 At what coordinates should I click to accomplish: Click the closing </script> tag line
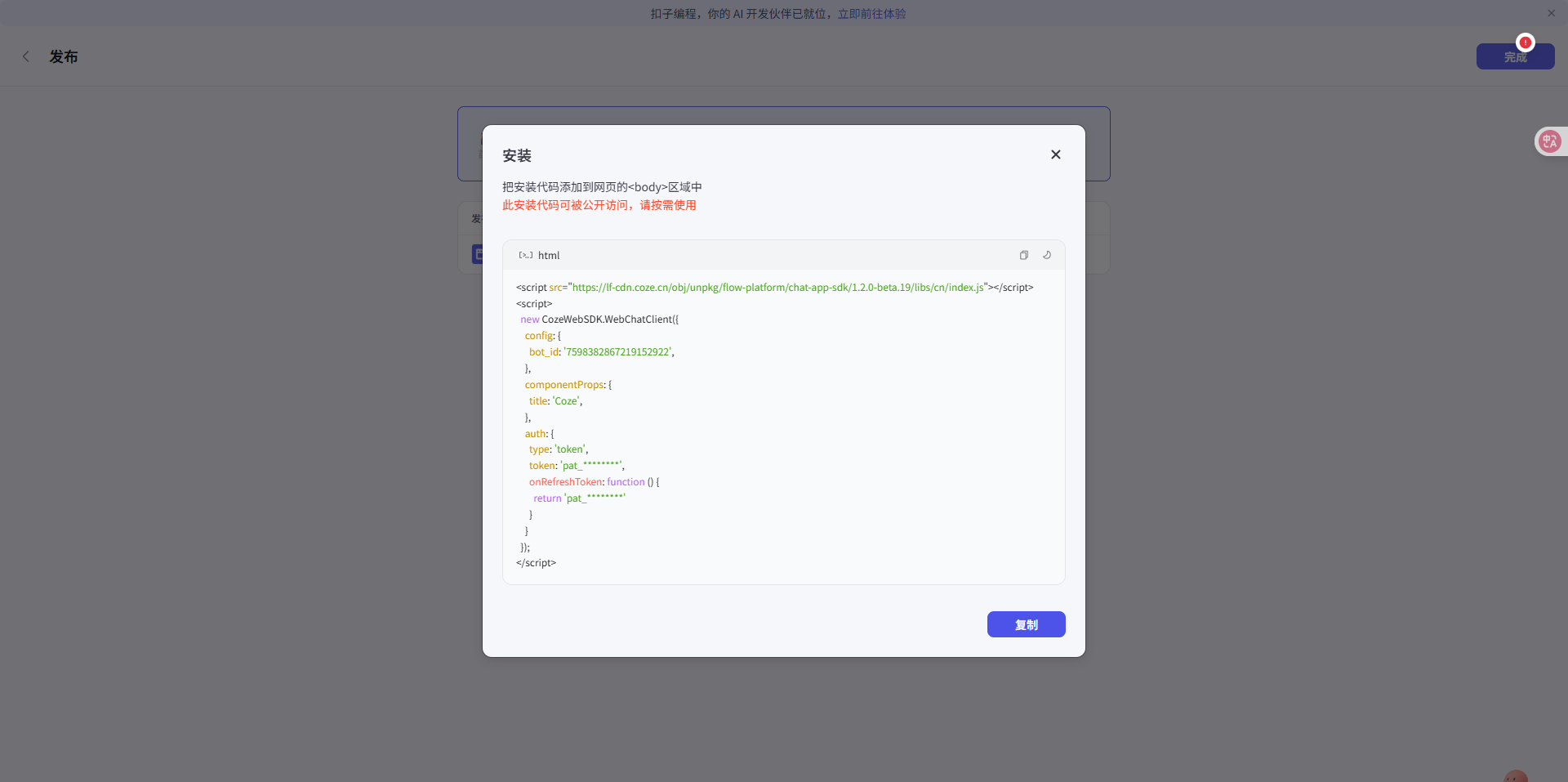(536, 563)
